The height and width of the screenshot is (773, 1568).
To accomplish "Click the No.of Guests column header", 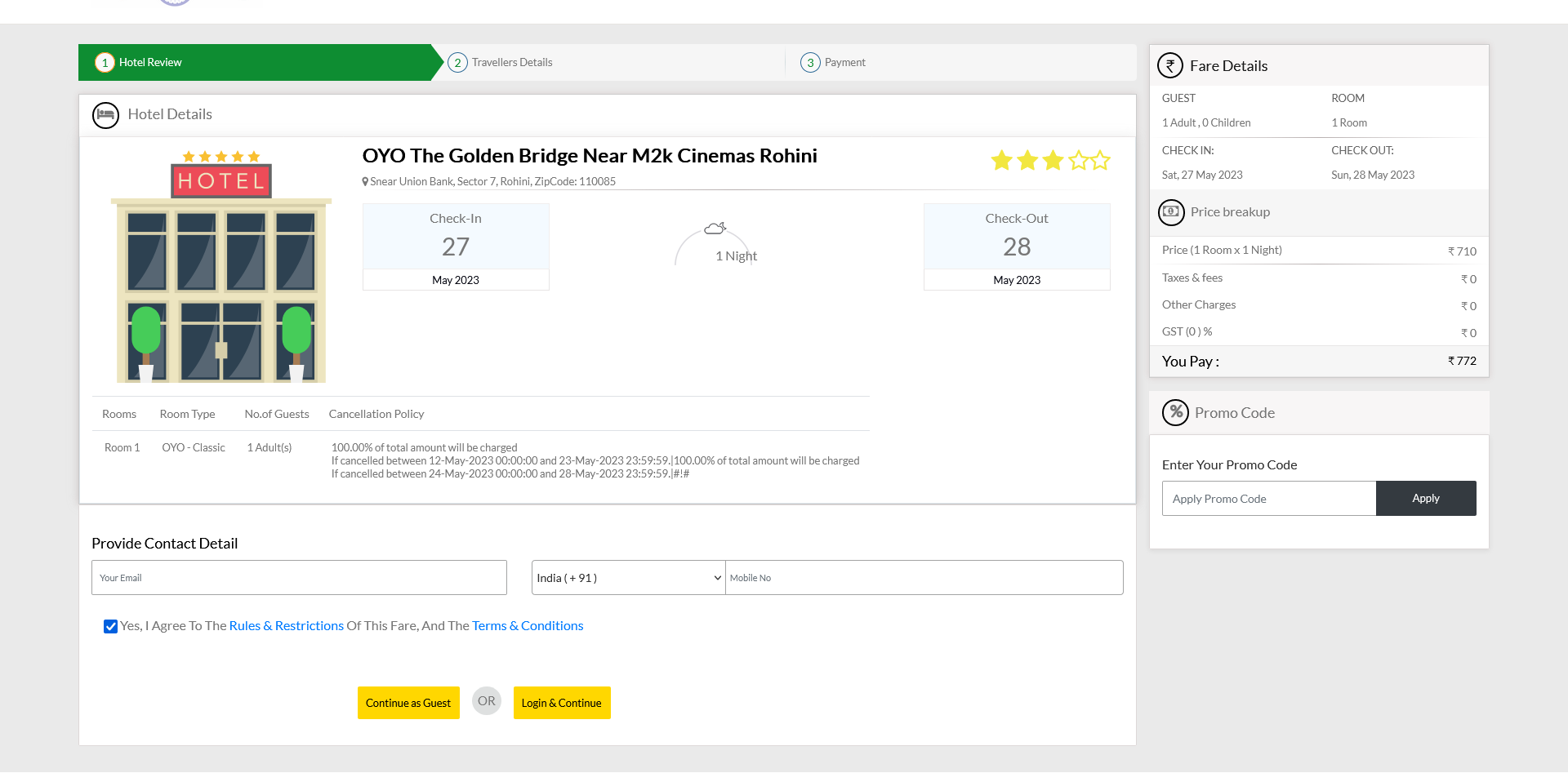I will pyautogui.click(x=277, y=415).
